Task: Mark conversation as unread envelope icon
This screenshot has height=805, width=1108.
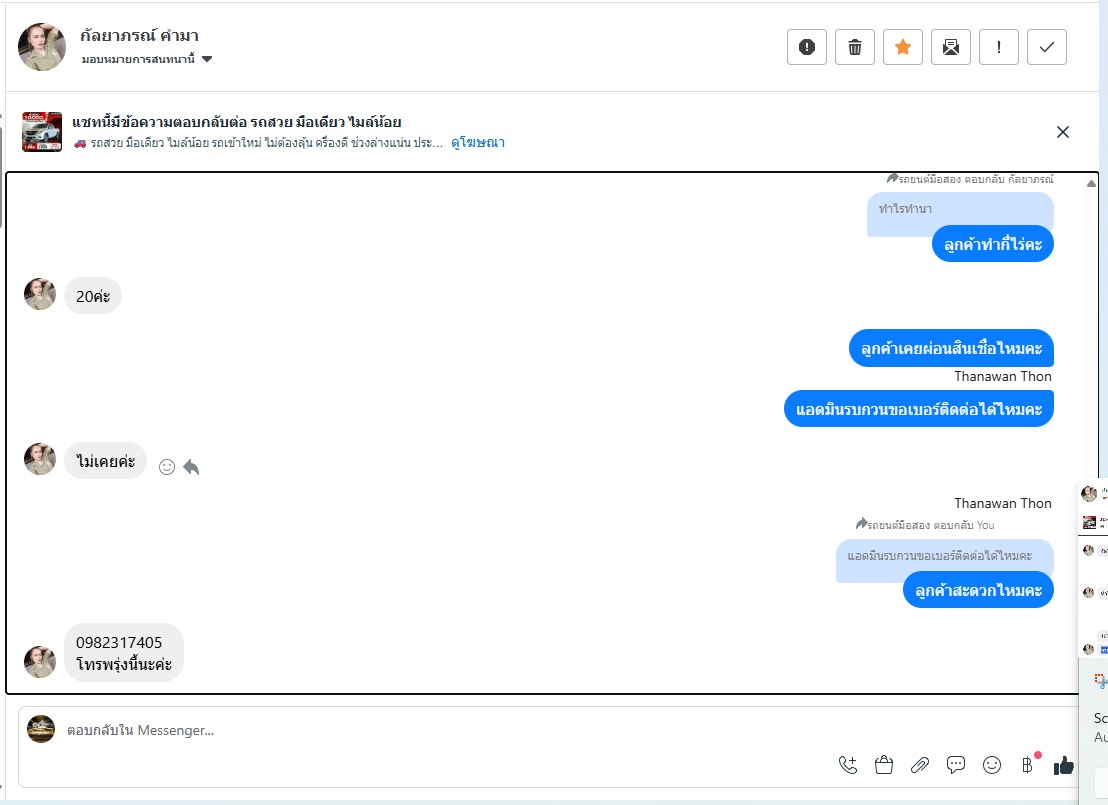Action: pos(950,47)
